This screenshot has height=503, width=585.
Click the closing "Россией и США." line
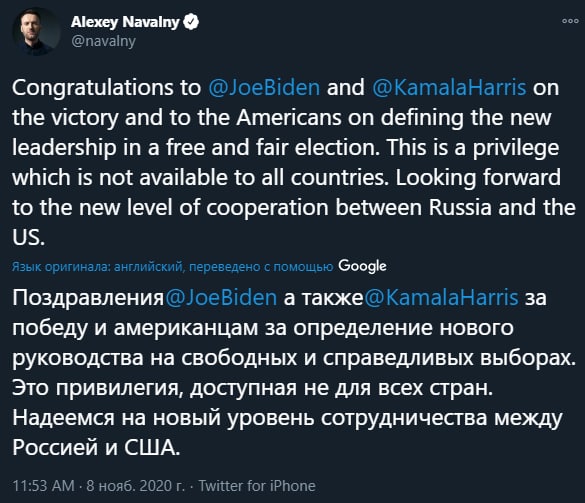pos(96,447)
